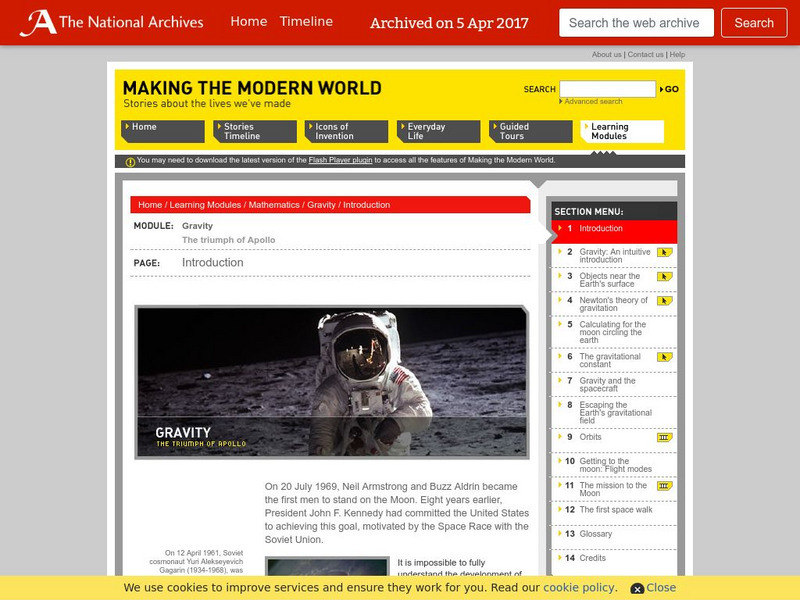Open interactive icon beside The gravitational constant

(x=664, y=357)
